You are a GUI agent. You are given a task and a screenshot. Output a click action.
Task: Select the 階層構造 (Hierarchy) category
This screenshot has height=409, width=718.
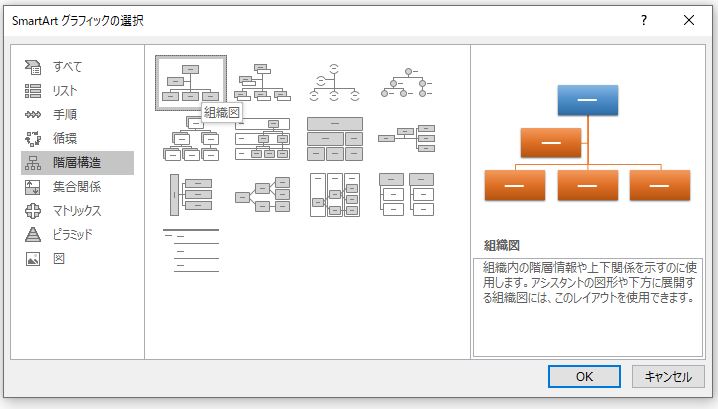(77, 163)
